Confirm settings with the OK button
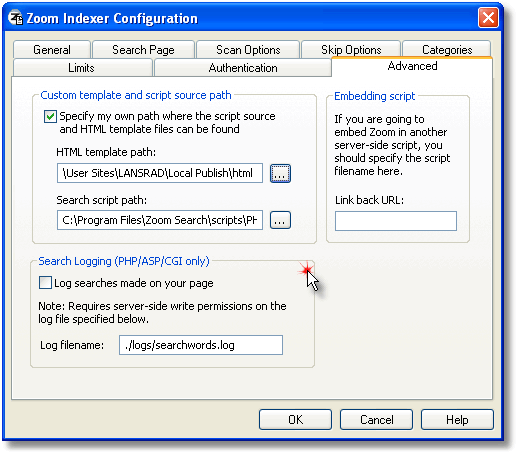The width and height of the screenshot is (518, 455). tap(295, 420)
